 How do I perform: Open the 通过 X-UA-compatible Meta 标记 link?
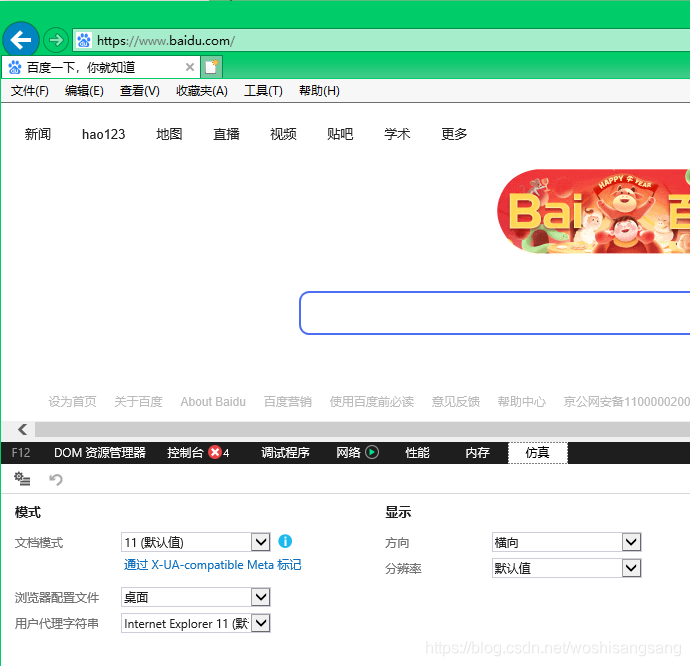(x=213, y=565)
